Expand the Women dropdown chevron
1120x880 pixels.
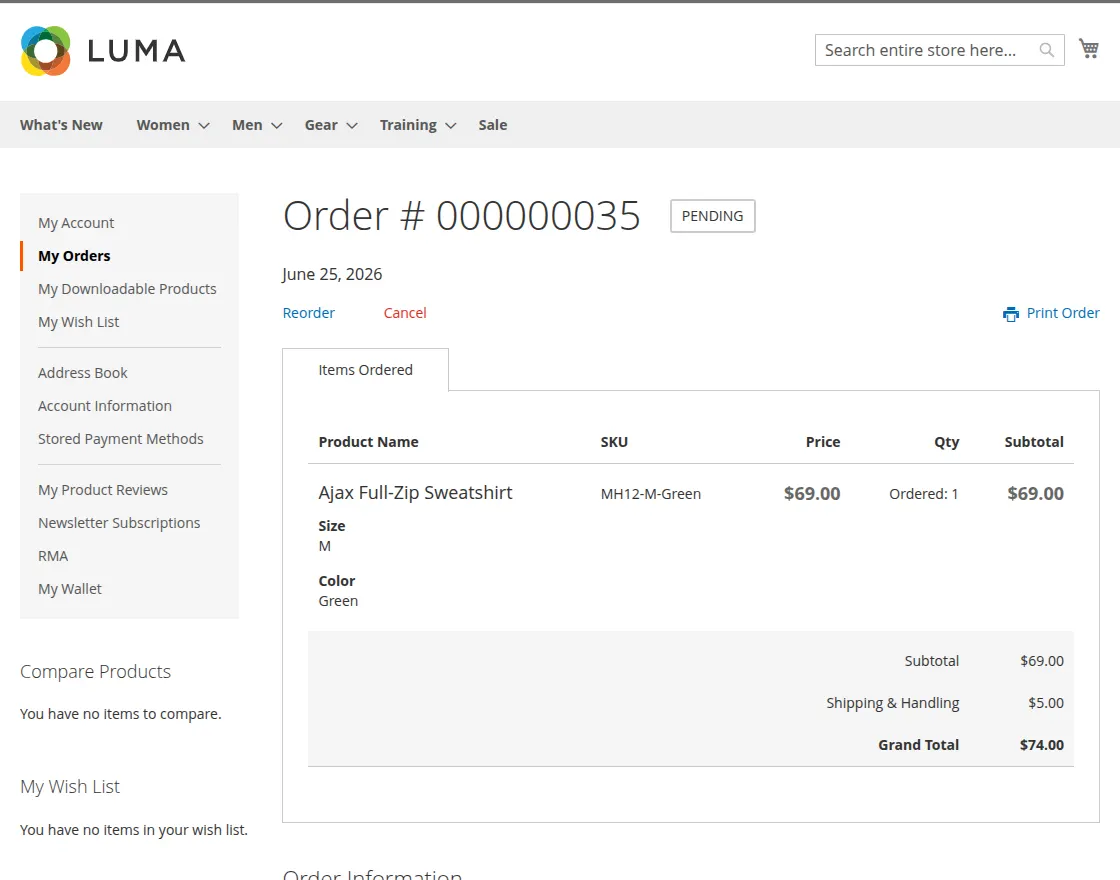(x=204, y=126)
